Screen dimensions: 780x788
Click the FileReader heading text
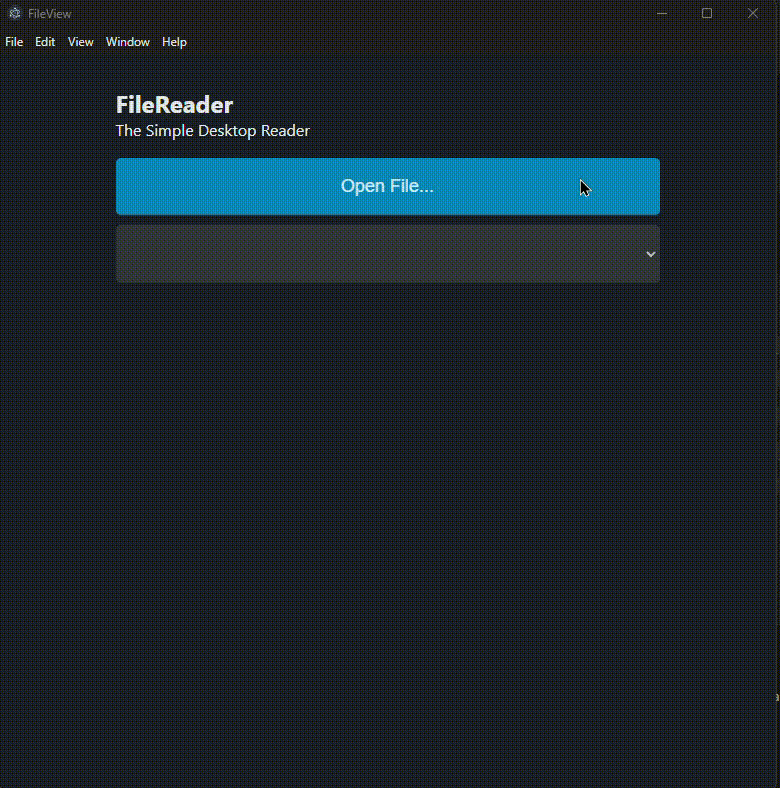click(174, 105)
